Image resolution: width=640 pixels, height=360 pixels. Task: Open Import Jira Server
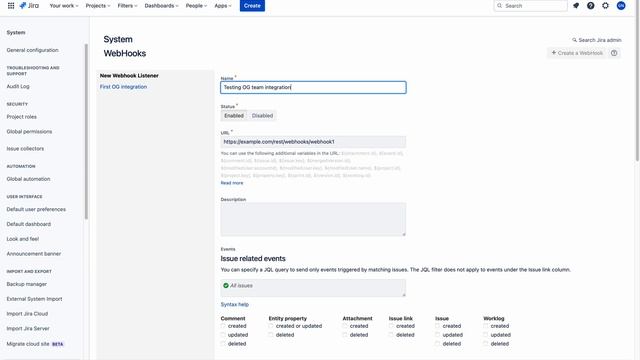28,329
